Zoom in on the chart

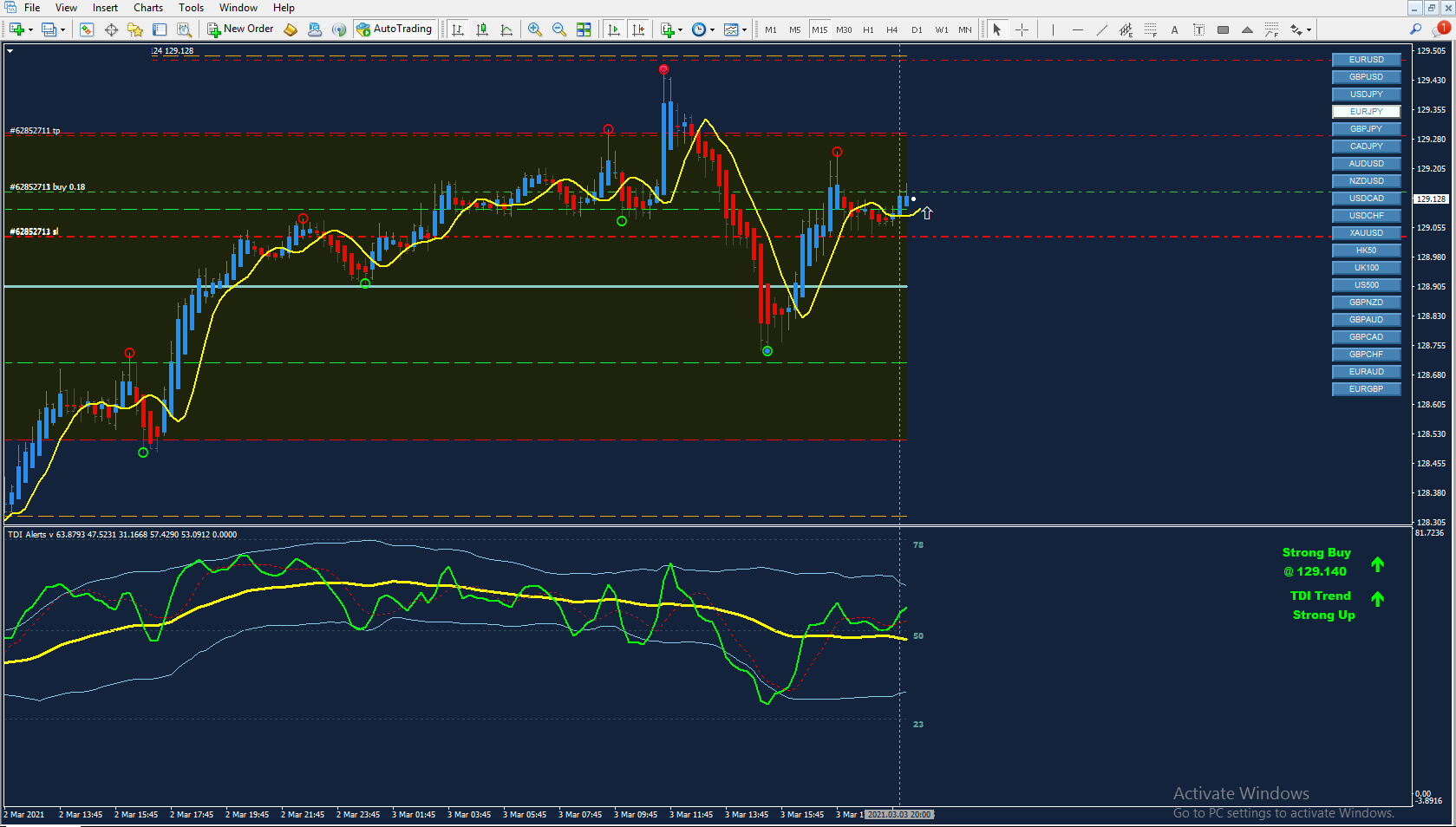coord(535,29)
